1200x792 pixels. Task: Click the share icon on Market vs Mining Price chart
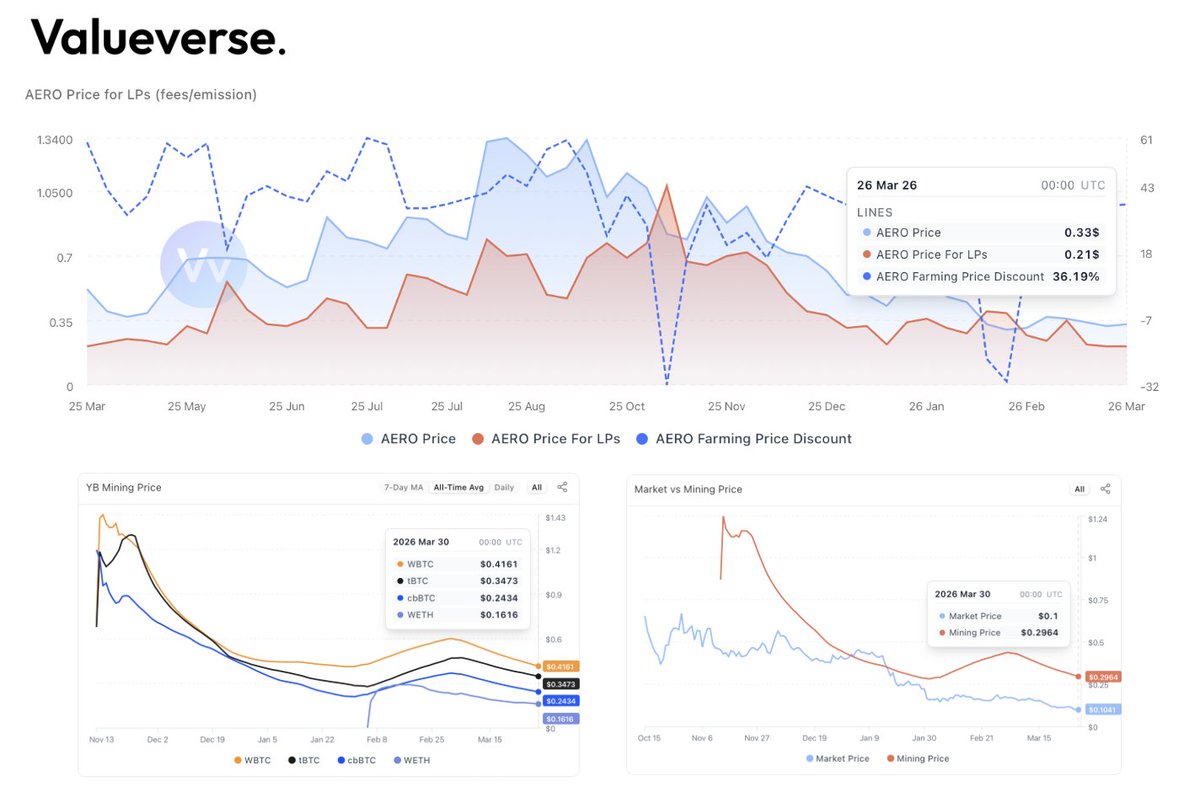coord(1105,489)
